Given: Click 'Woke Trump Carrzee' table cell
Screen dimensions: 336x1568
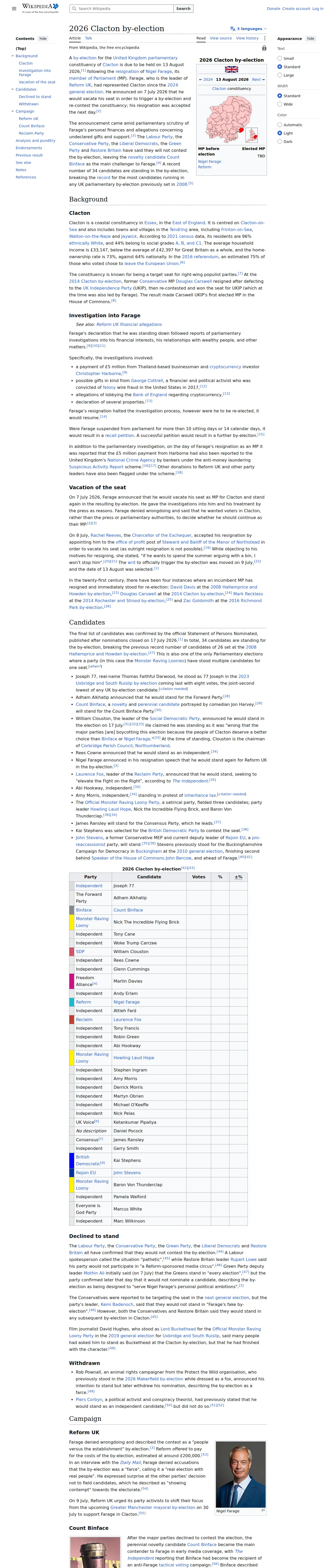Looking at the screenshot, I should (149, 942).
